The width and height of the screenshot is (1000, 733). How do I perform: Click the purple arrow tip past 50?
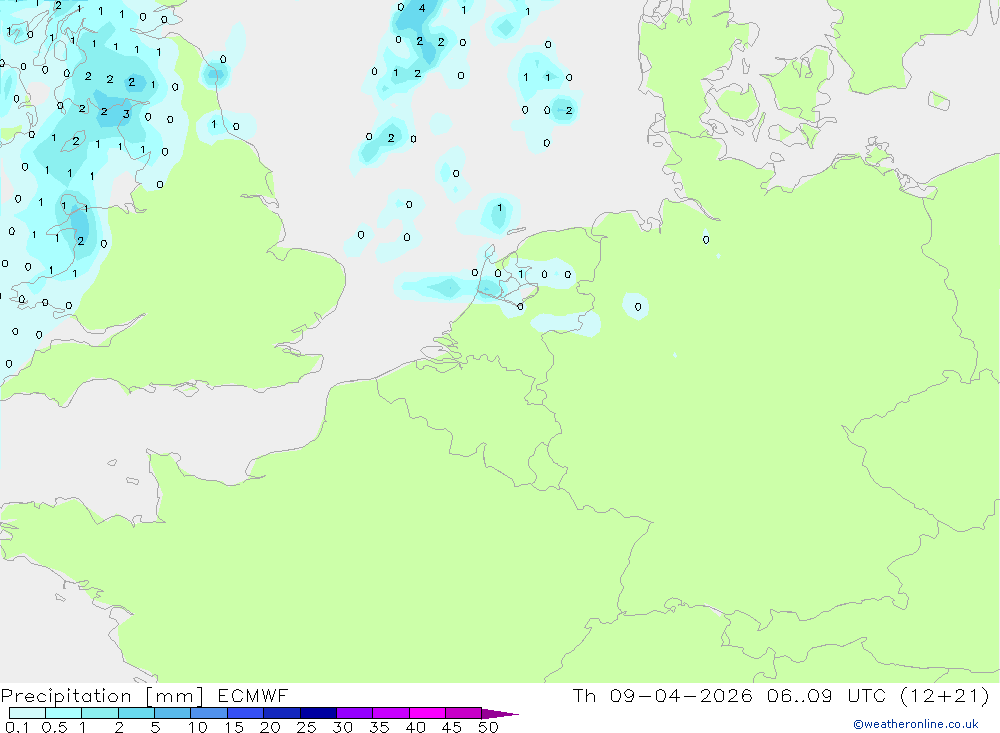pyautogui.click(x=499, y=714)
